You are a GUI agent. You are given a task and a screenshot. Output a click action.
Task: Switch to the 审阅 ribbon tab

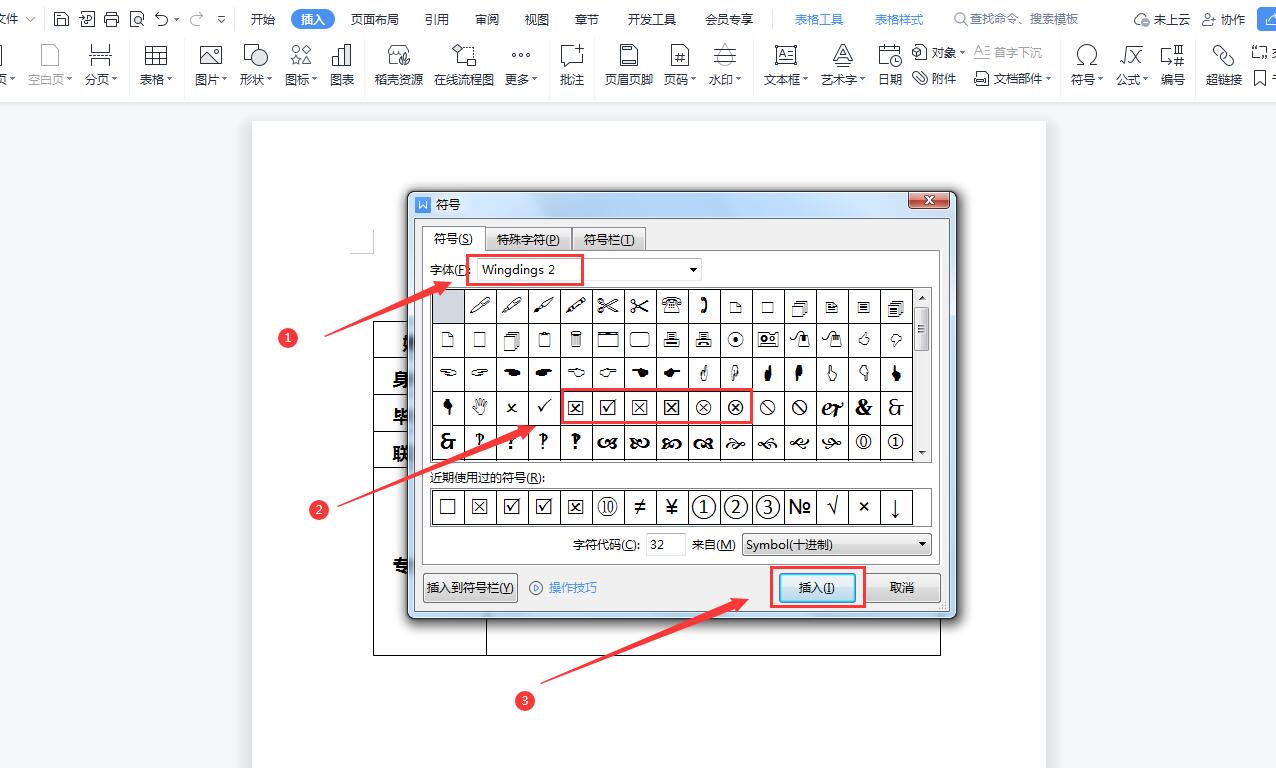point(487,20)
